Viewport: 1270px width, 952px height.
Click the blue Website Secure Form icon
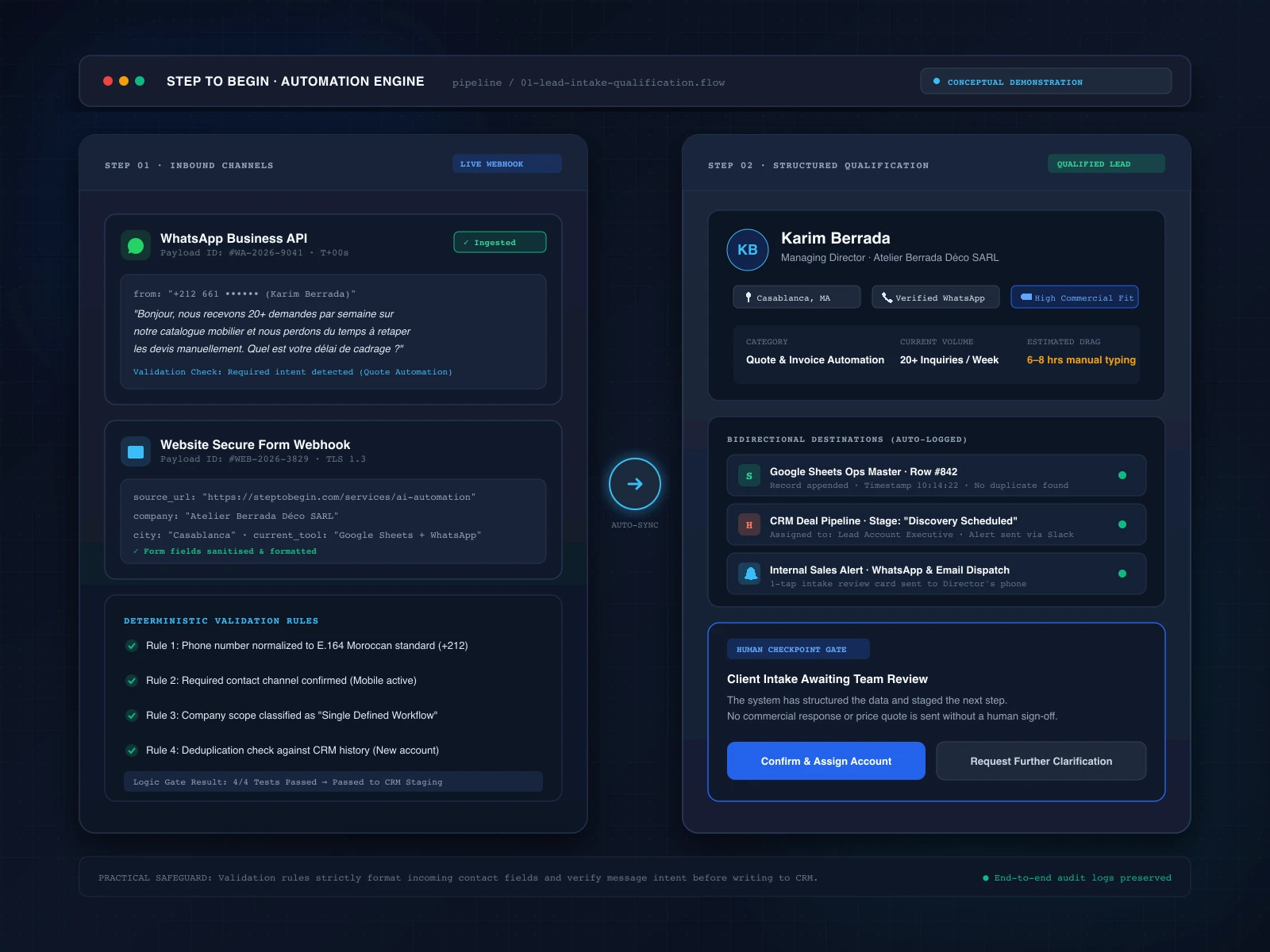(x=136, y=451)
